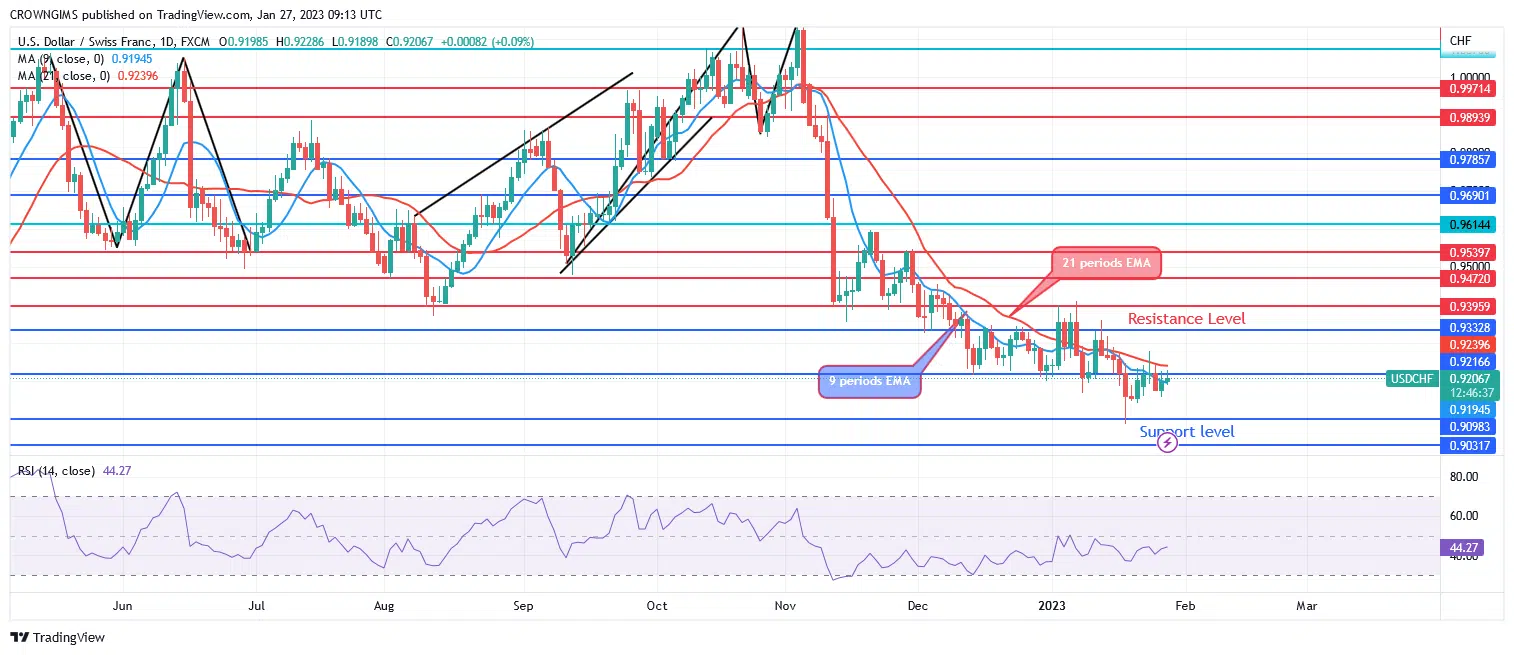Click the CHF currency label above price axis
The image size is (1514, 655).
(x=1460, y=41)
